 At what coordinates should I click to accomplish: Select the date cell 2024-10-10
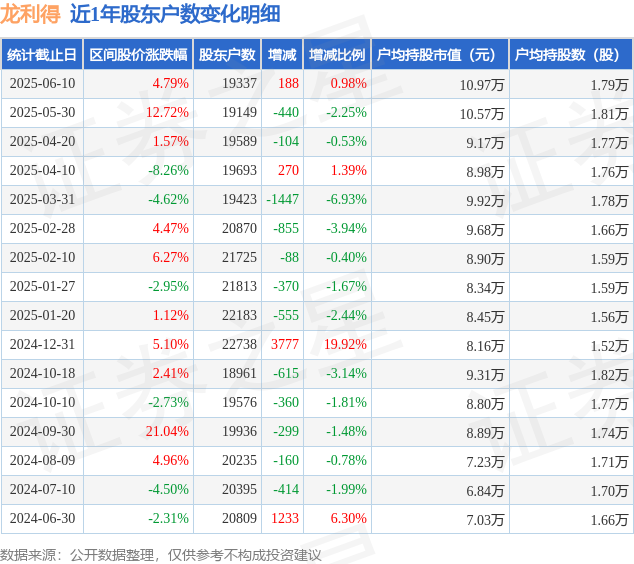coord(42,403)
